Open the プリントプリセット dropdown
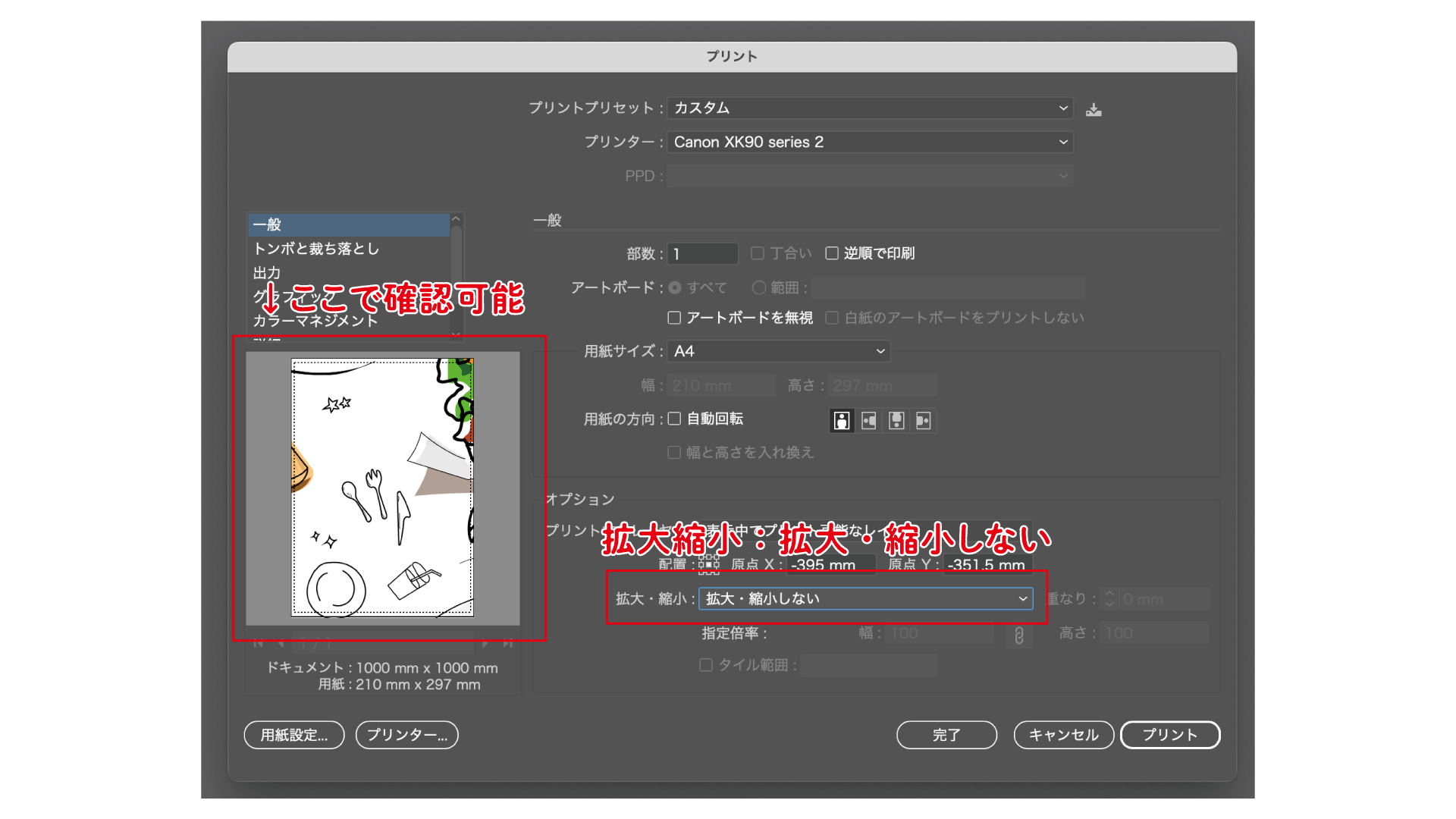This screenshot has width=1456, height=819. [869, 108]
